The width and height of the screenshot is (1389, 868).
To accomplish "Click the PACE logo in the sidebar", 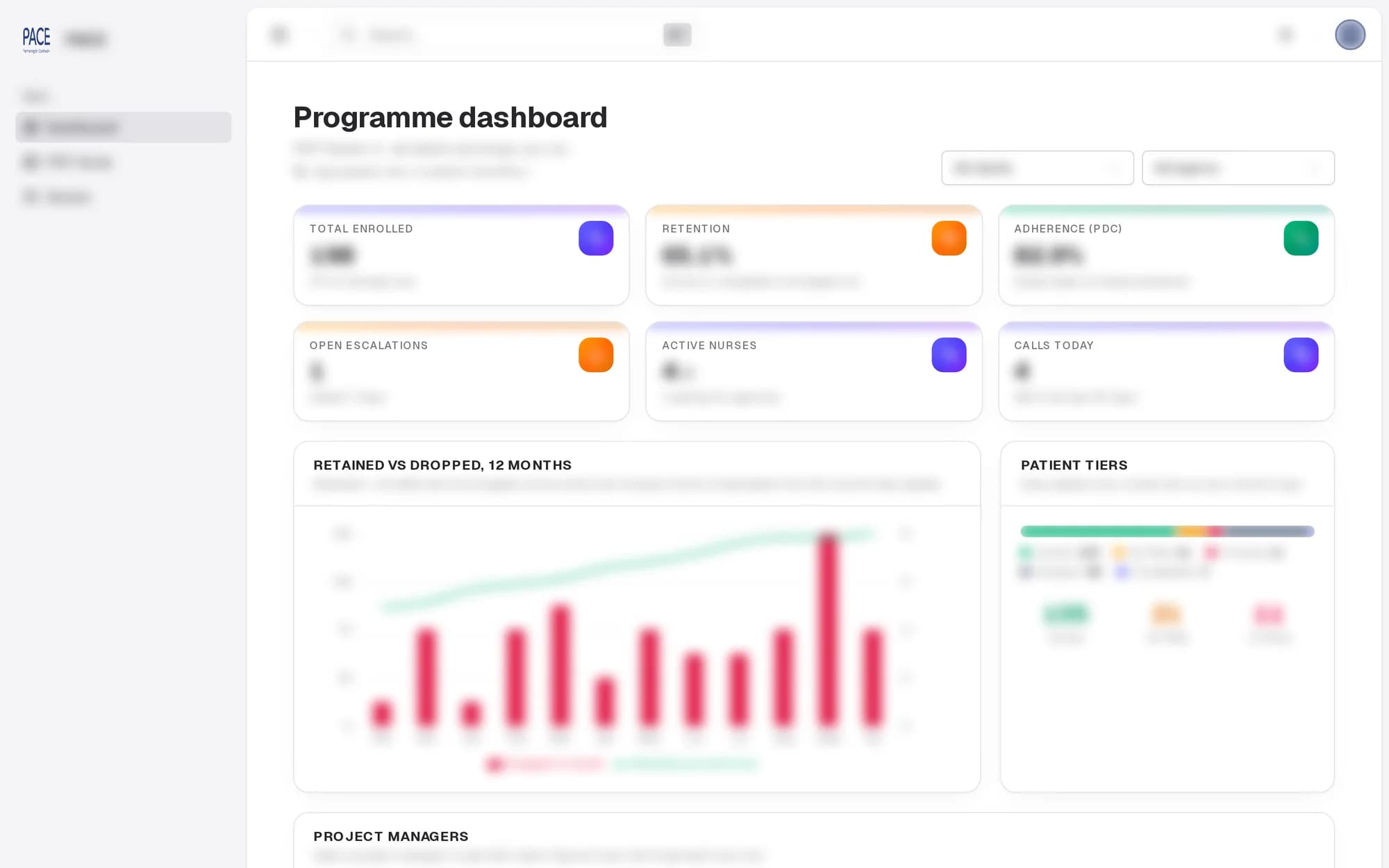I will click(x=36, y=39).
